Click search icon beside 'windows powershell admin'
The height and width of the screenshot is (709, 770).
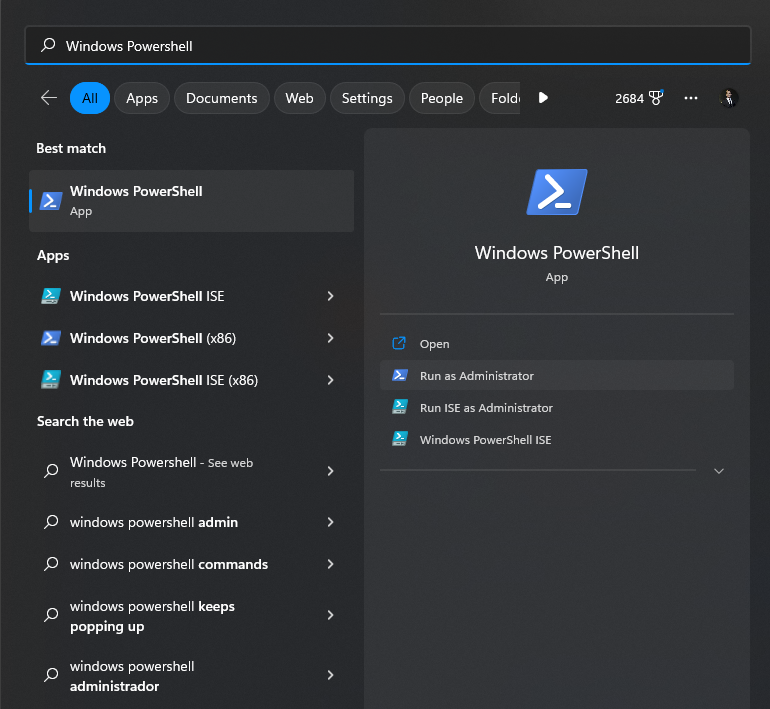tap(51, 521)
